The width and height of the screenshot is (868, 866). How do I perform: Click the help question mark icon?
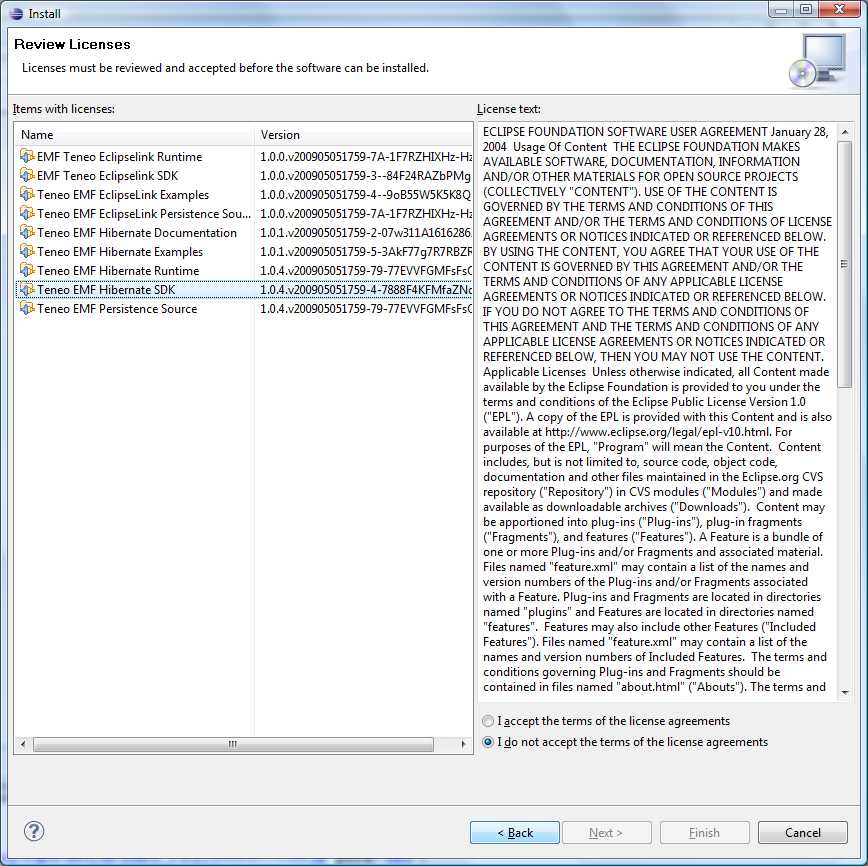[x=34, y=831]
